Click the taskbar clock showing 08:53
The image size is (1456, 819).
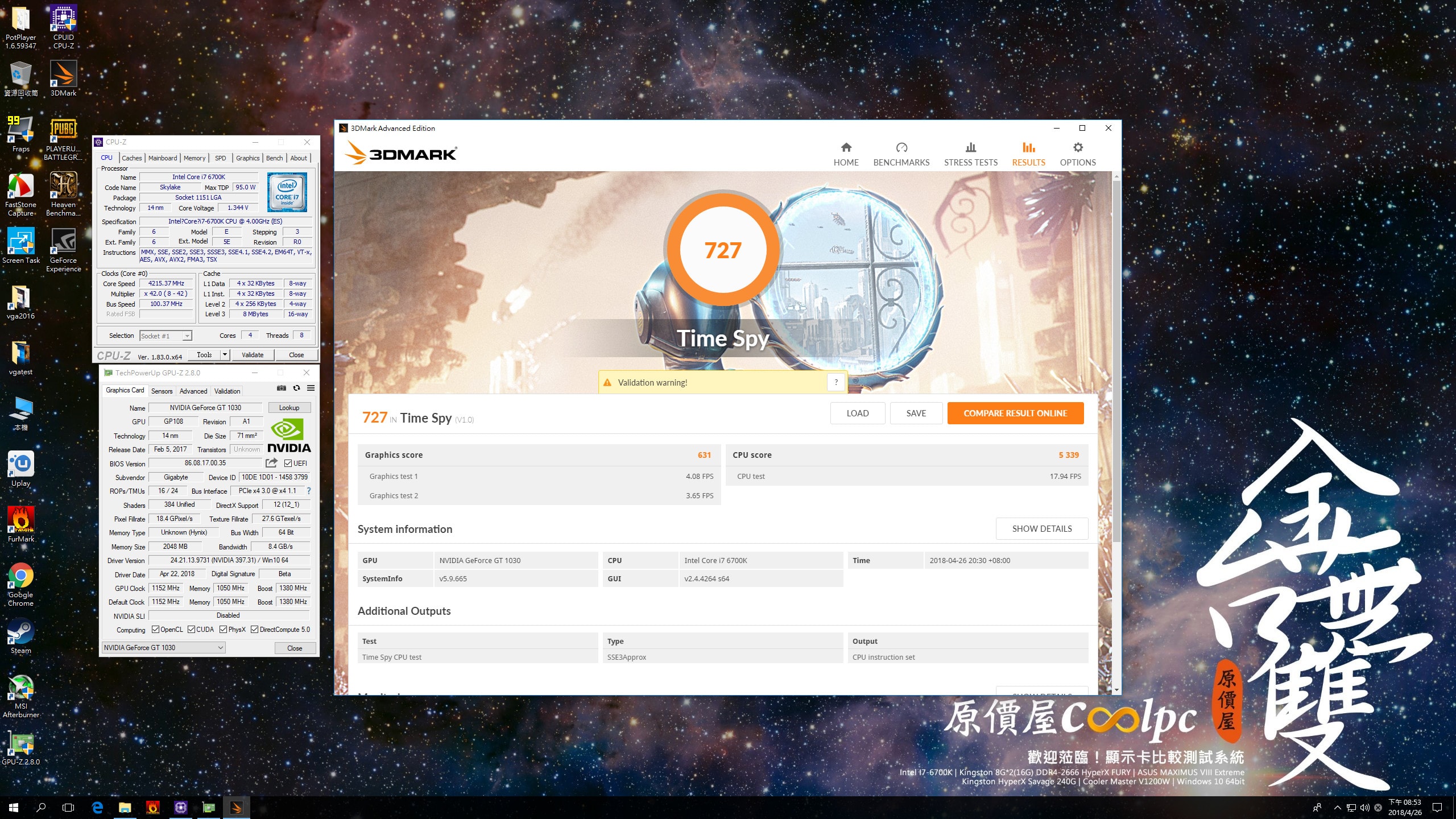pos(1404,807)
